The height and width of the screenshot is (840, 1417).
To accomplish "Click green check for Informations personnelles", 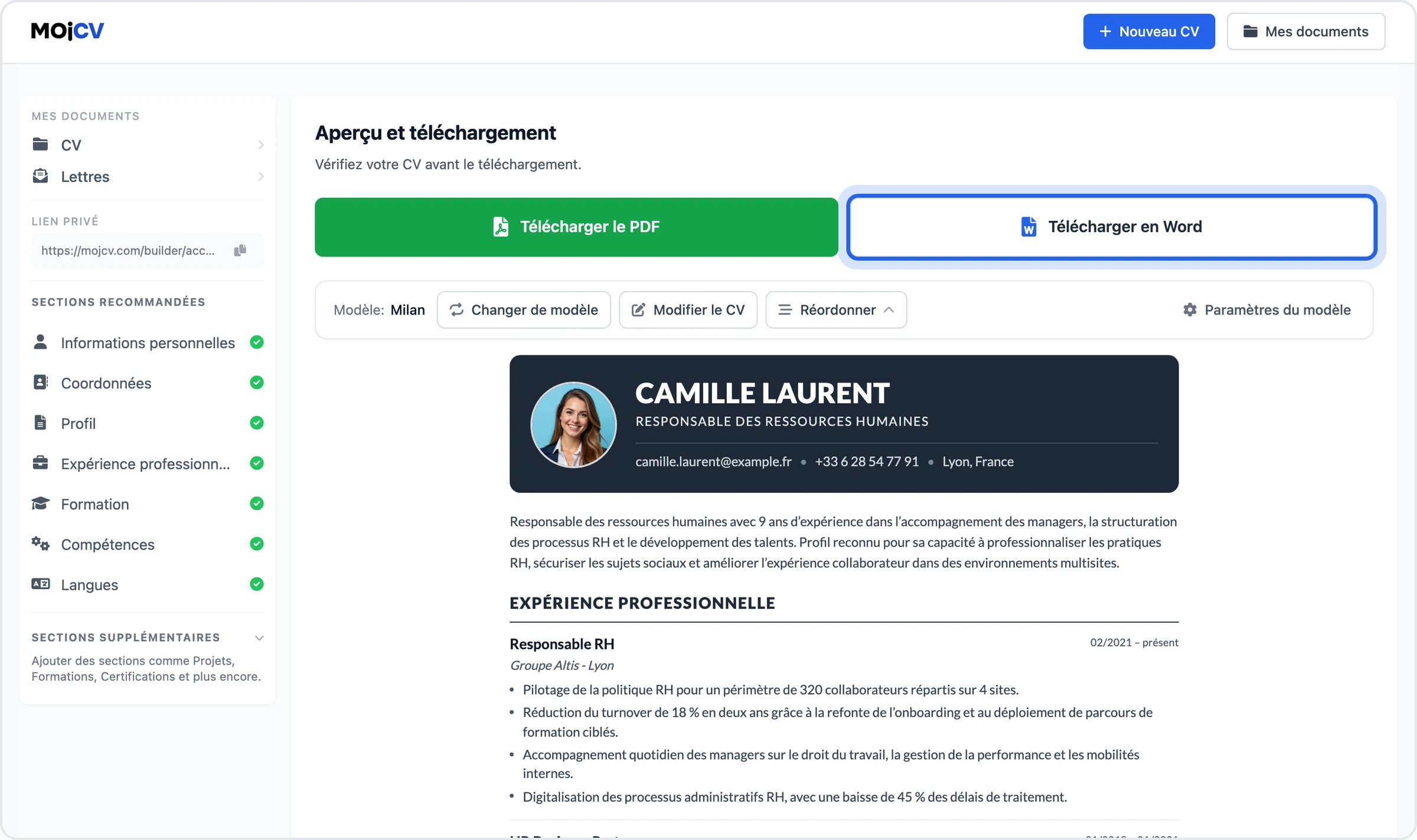I will [256, 342].
